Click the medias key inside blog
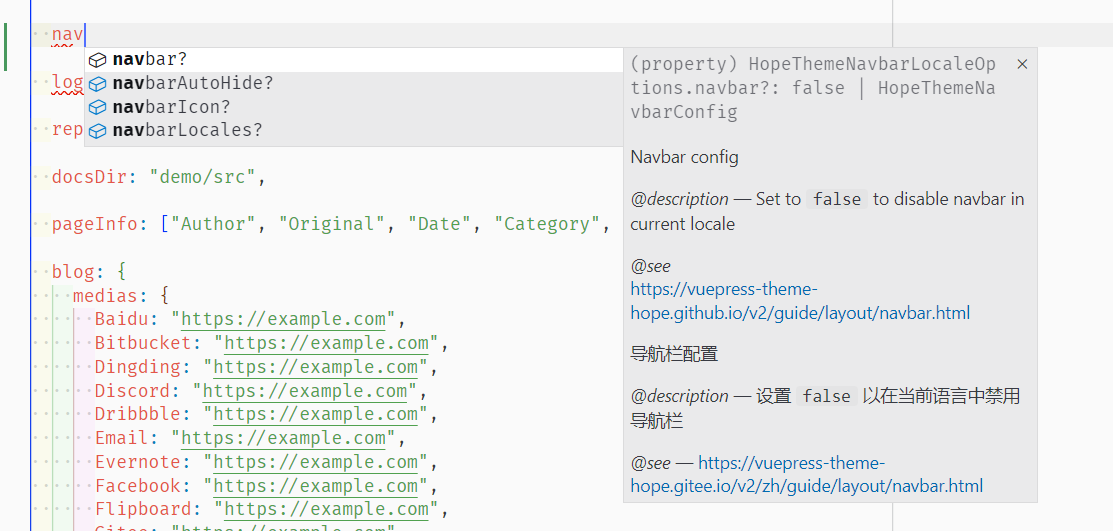 coord(106,295)
